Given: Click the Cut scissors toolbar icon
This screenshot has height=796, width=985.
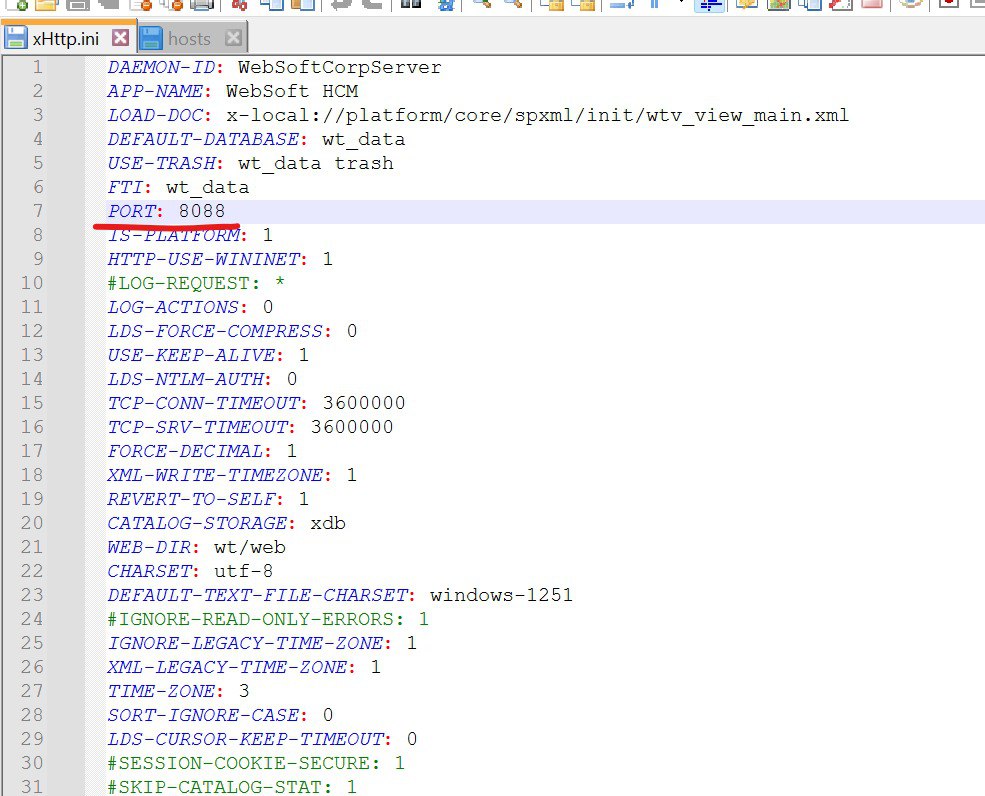Looking at the screenshot, I should 239,4.
